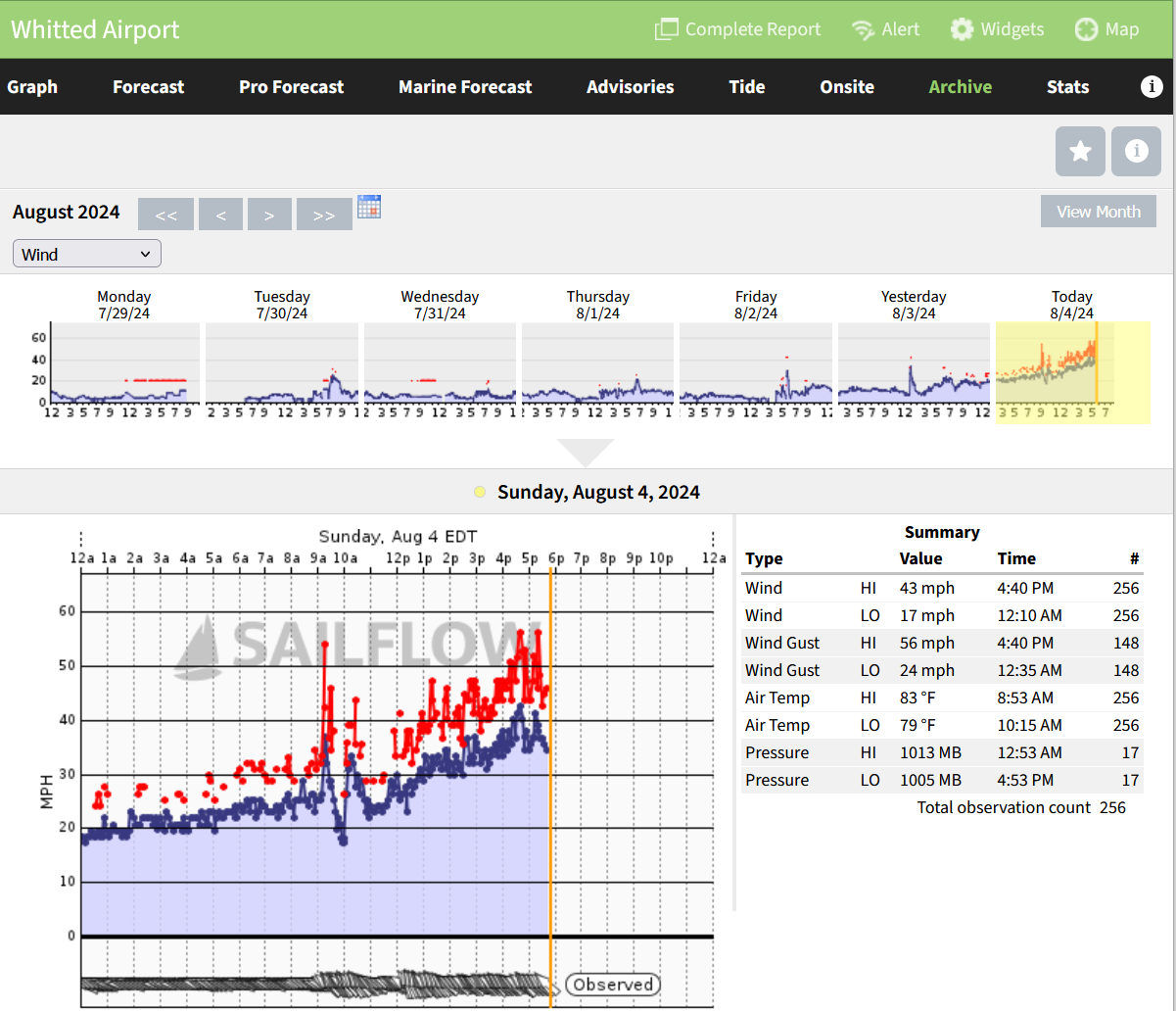1176x1011 pixels.
Task: Click the info icon in navigation bar
Action: coord(1152,86)
